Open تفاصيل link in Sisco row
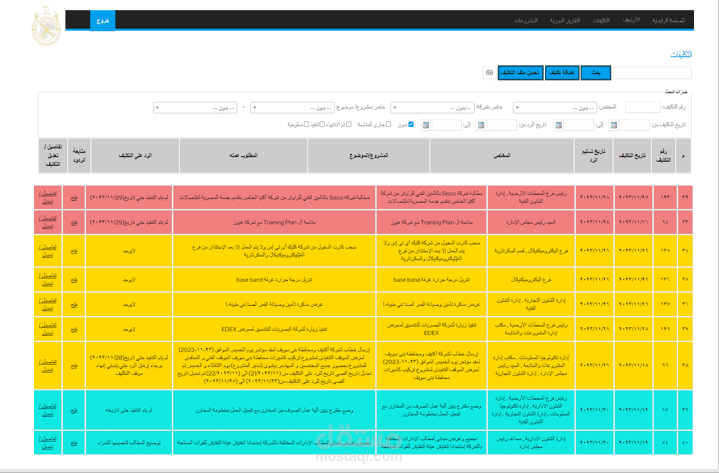This screenshot has height=473, width=719. point(48,193)
